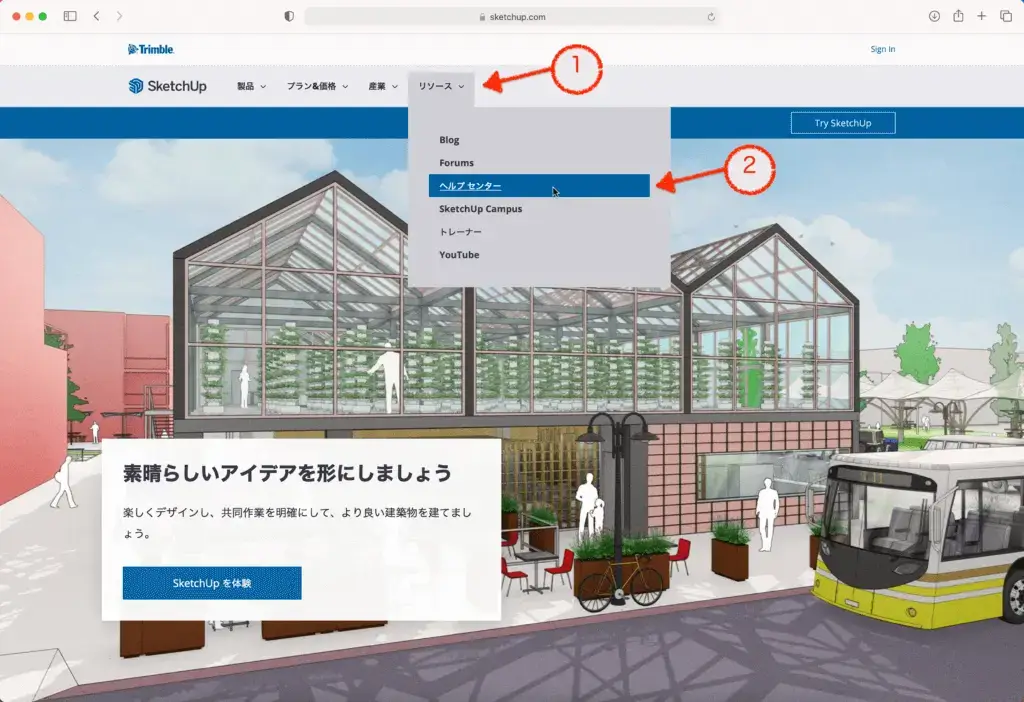Click the Share icon in Safari toolbar
Image resolution: width=1024 pixels, height=702 pixels.
click(958, 17)
